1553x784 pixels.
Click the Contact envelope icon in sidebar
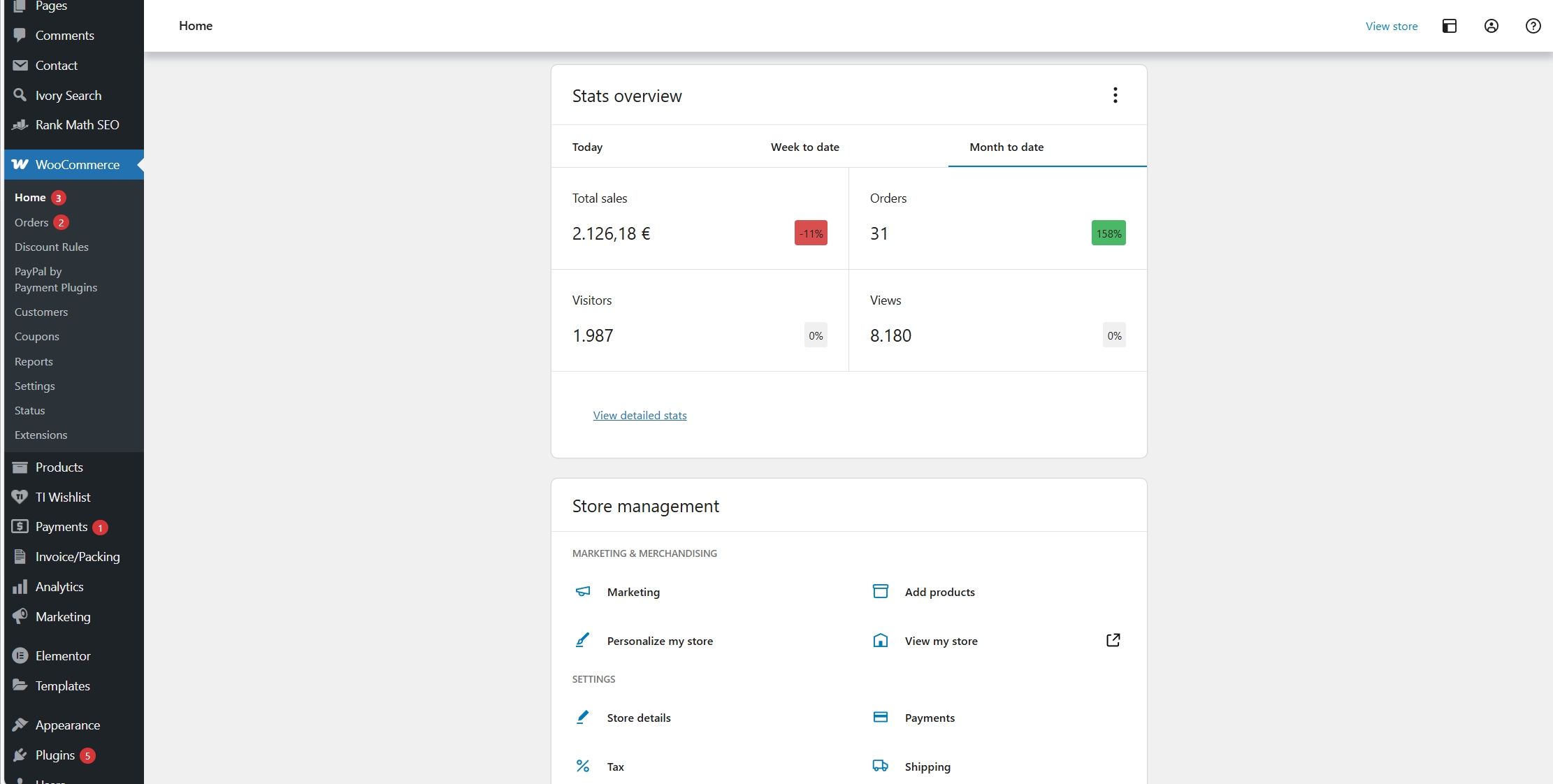[20, 65]
